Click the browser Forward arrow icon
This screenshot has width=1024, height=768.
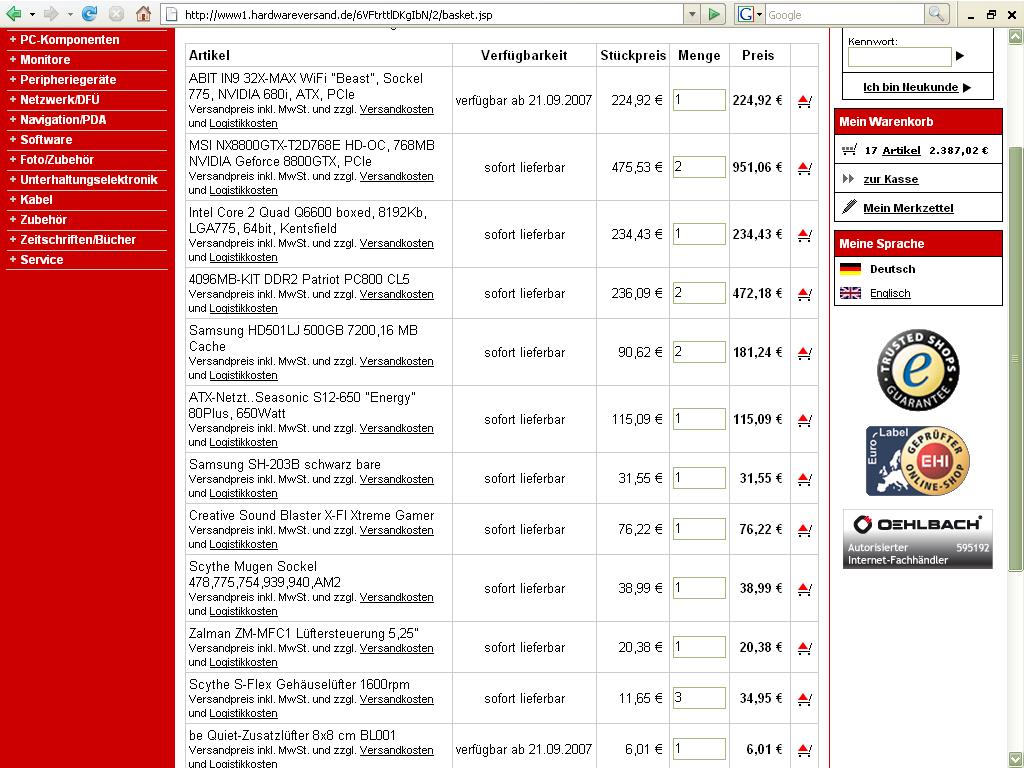[x=51, y=14]
